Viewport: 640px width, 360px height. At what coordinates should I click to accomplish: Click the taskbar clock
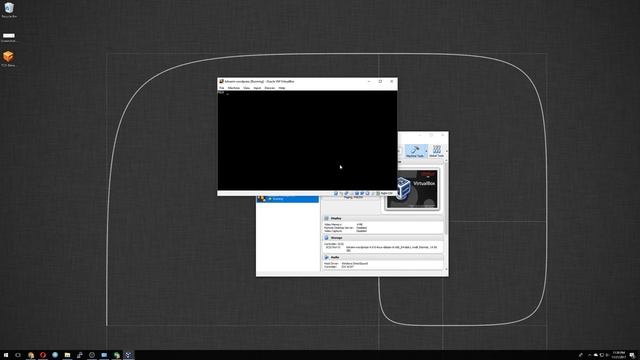[619, 355]
